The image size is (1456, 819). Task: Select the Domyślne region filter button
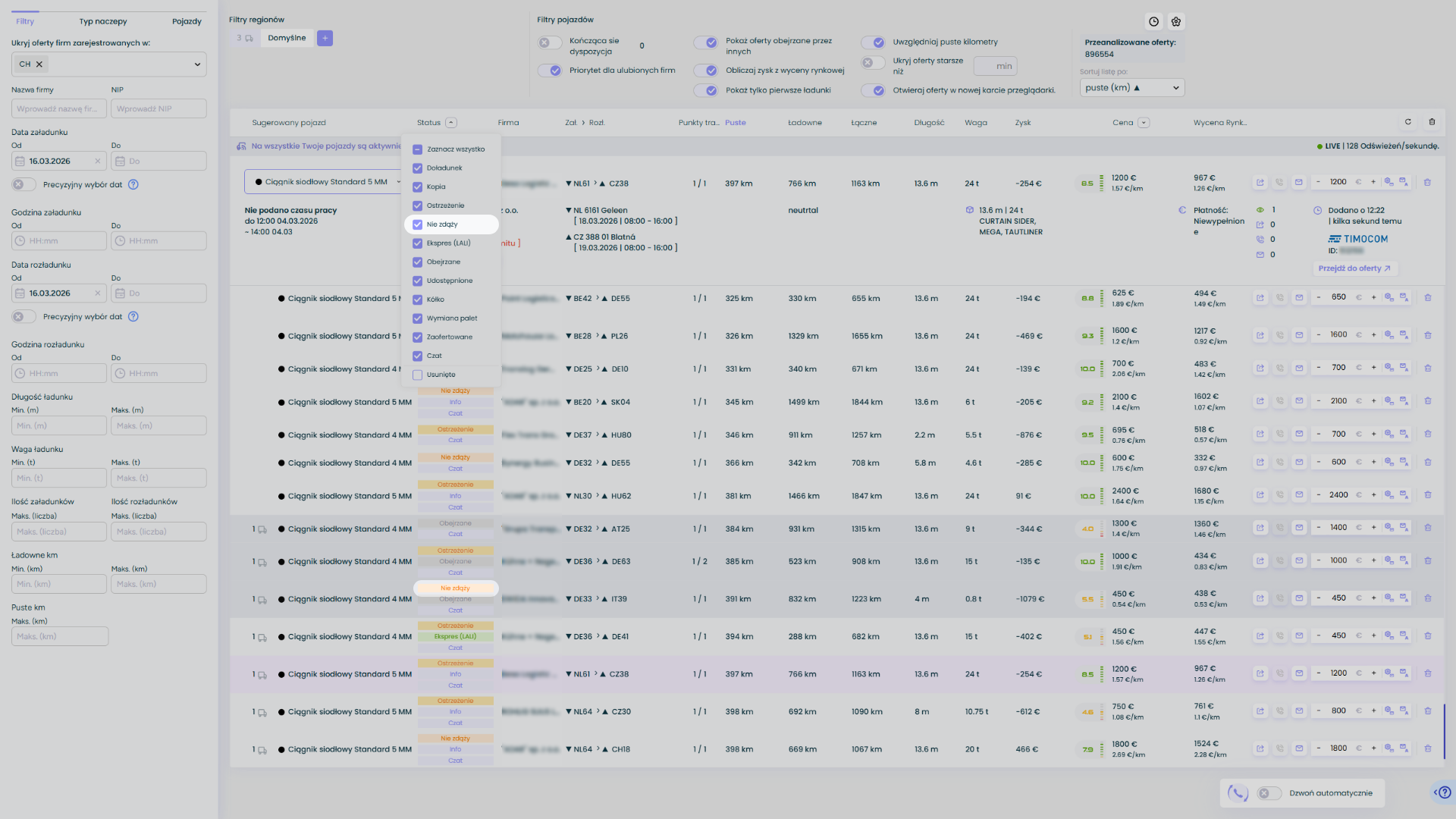click(287, 38)
